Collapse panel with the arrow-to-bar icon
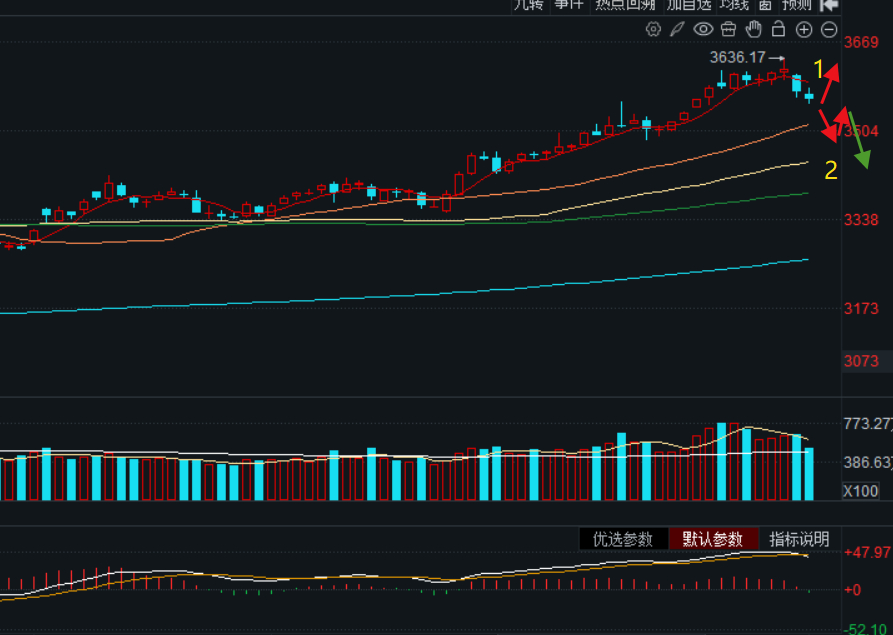 click(829, 5)
